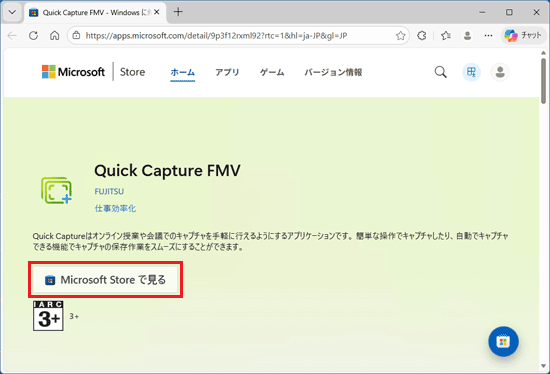
Task: Select the ゲーム tab
Action: point(272,72)
